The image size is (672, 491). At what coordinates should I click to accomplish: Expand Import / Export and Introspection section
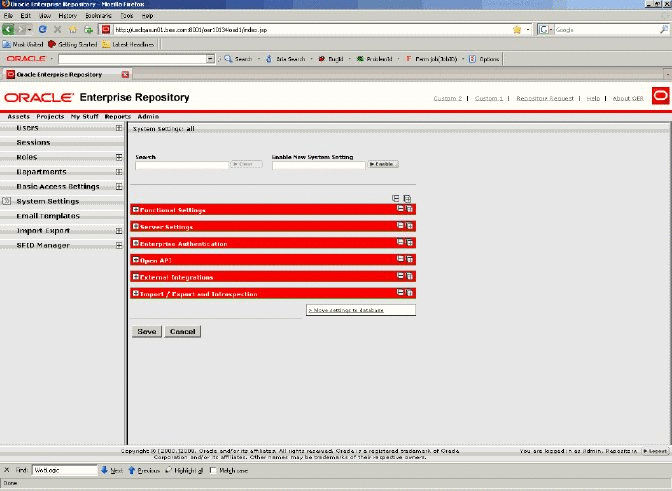[136, 293]
